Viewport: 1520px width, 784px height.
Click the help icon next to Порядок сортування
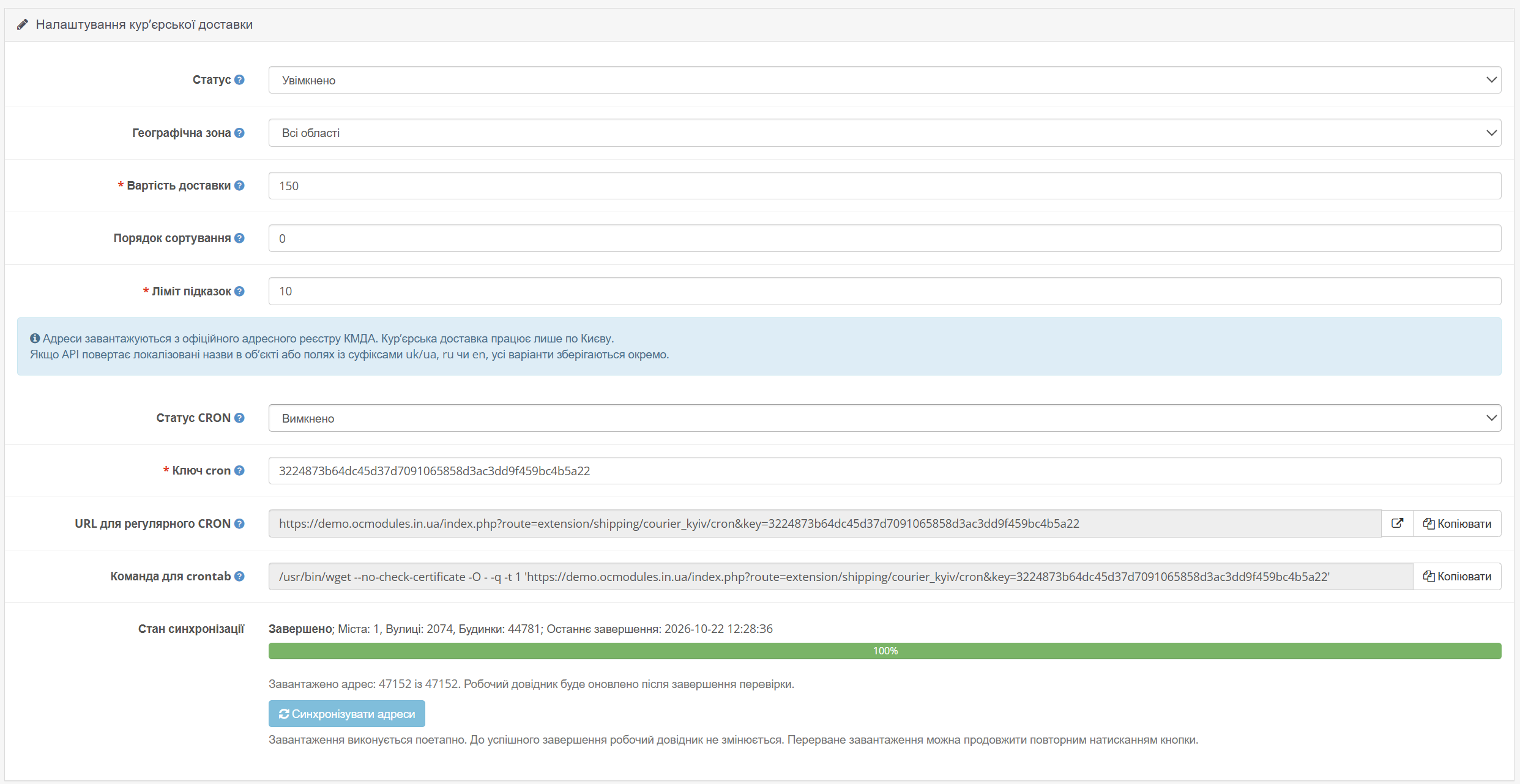click(x=239, y=238)
